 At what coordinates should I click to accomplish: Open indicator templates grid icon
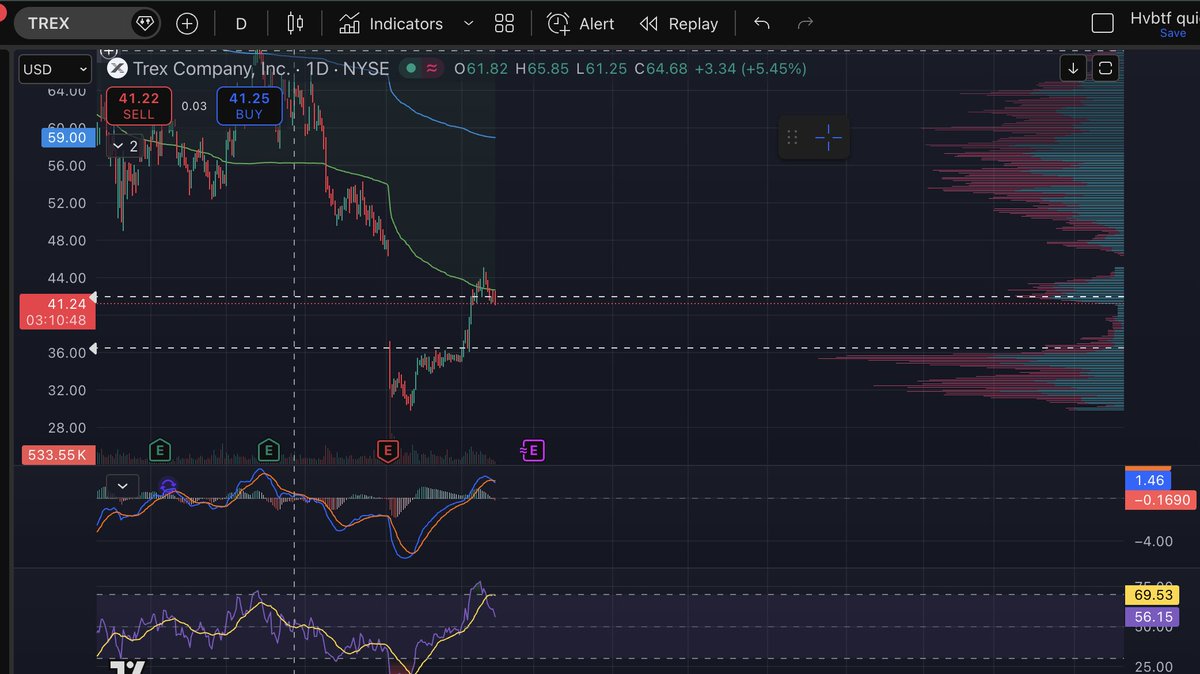504,23
